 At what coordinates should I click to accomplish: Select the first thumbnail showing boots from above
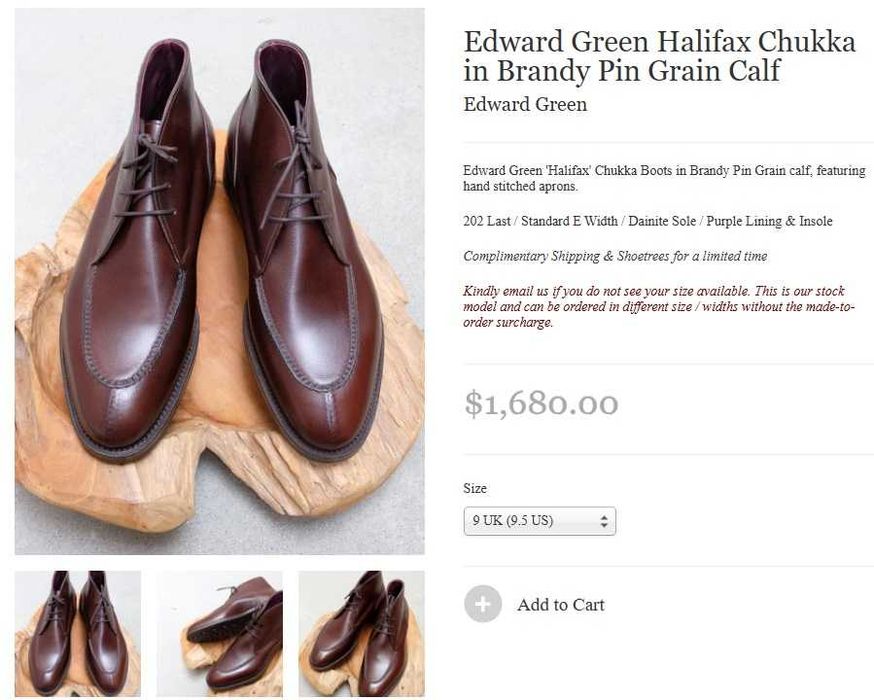pos(77,633)
